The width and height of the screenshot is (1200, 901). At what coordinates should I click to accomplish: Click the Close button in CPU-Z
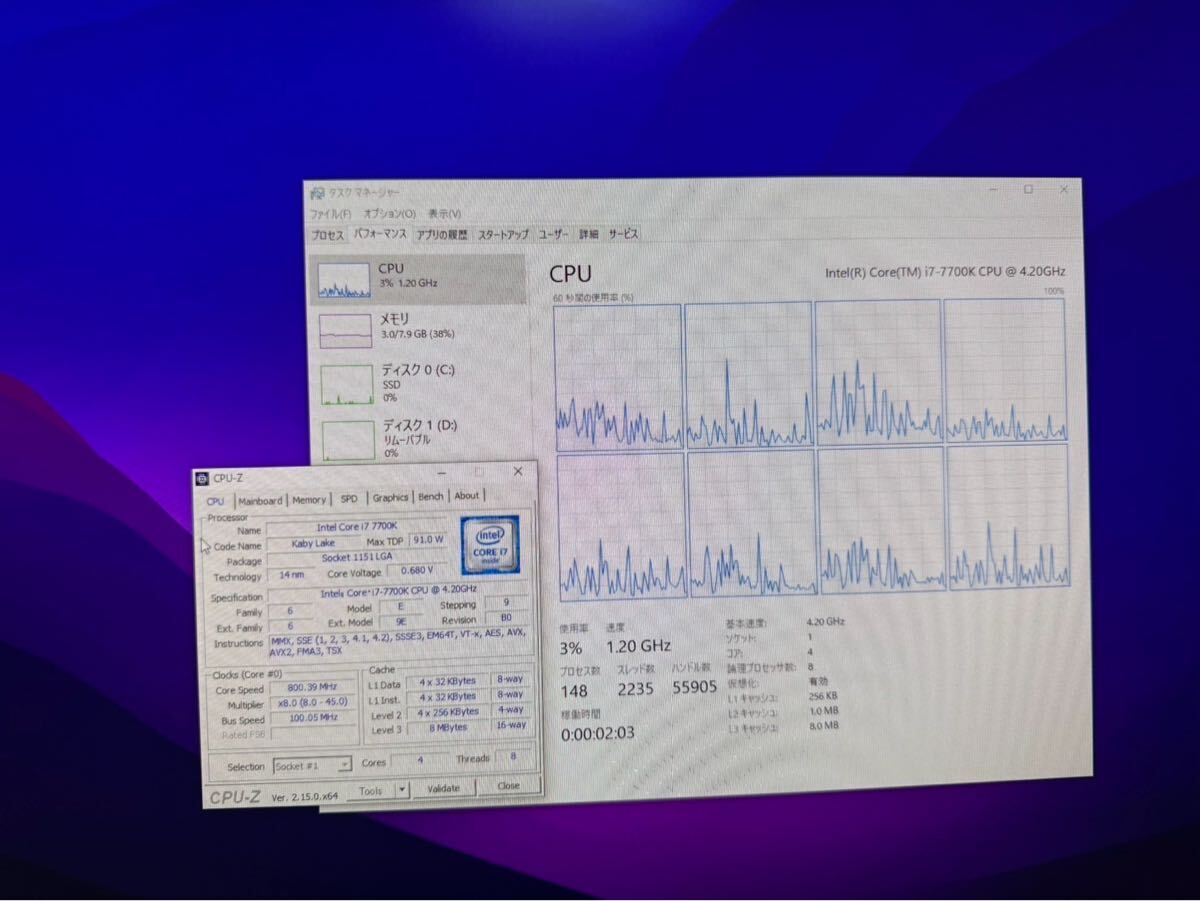[x=508, y=786]
